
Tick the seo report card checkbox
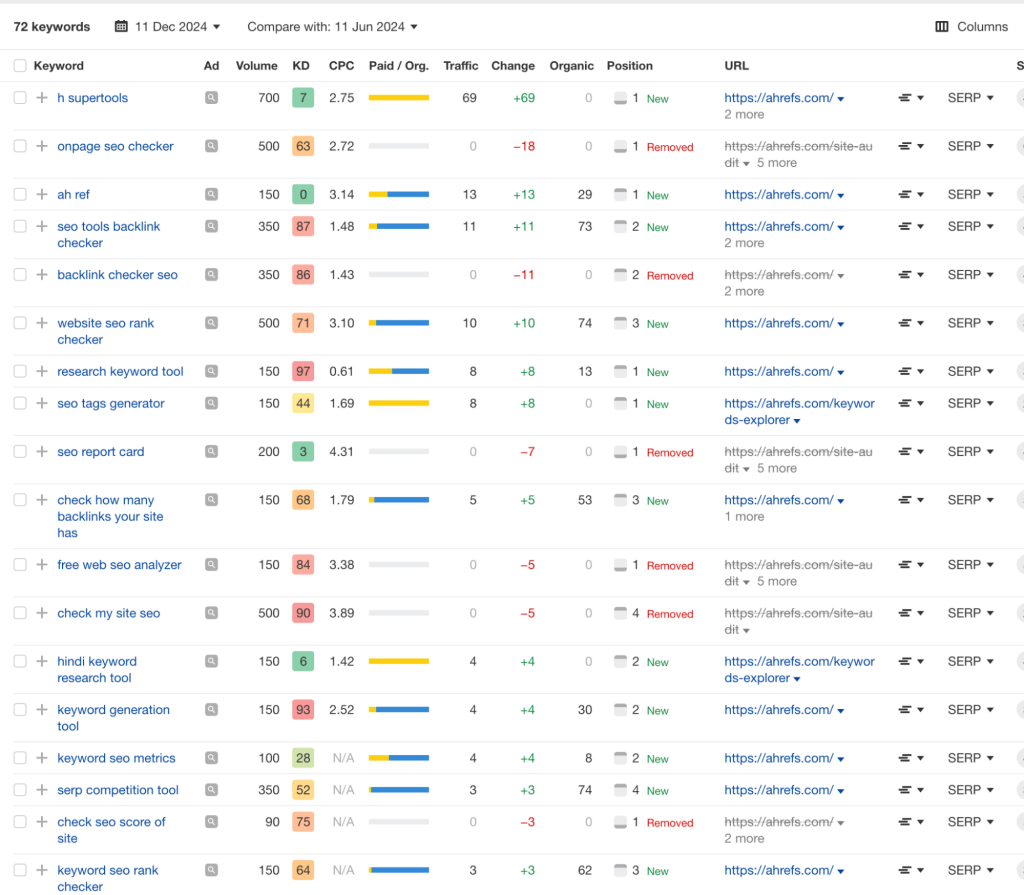click(20, 451)
